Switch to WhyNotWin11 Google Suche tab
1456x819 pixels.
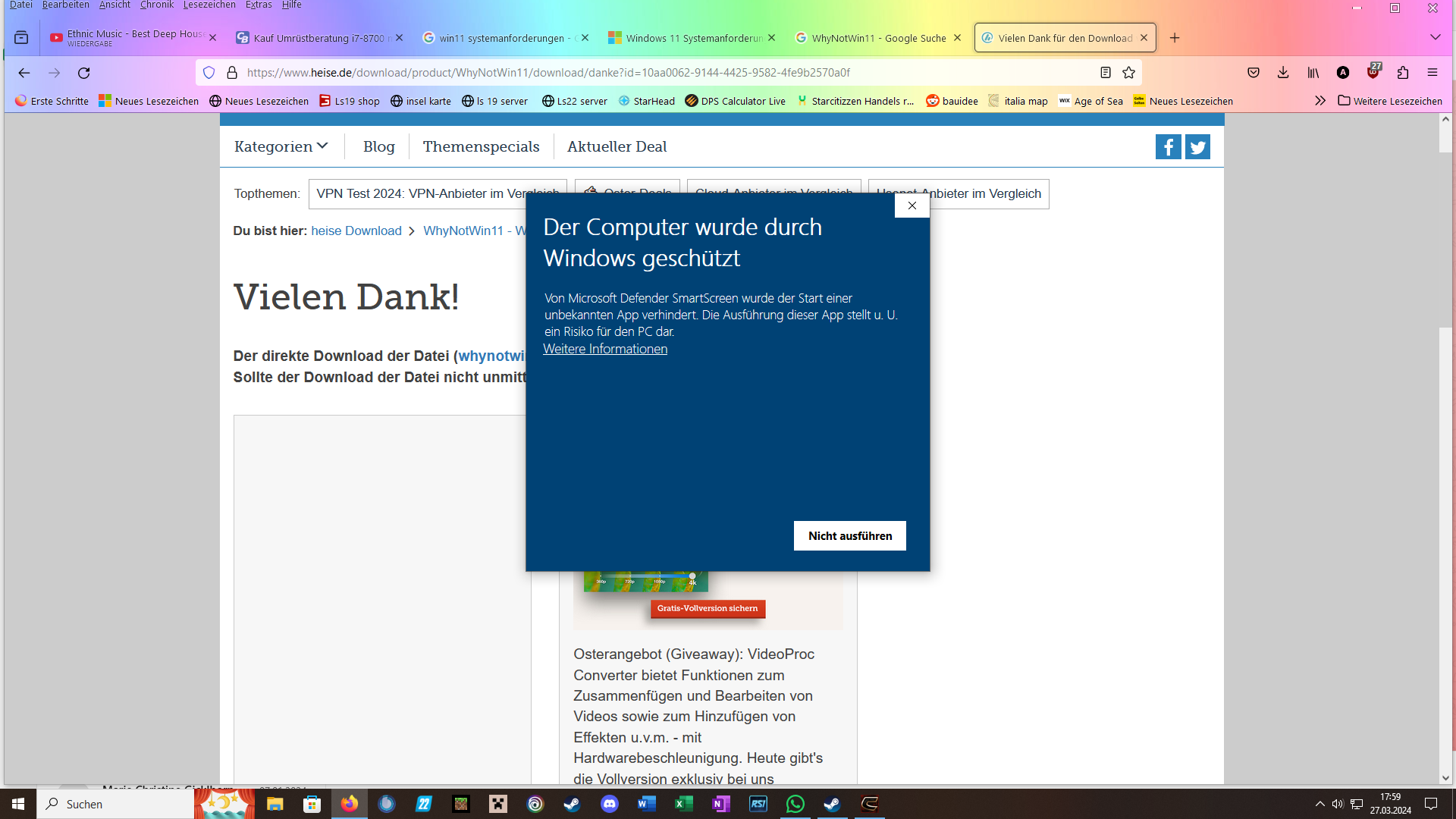878,38
